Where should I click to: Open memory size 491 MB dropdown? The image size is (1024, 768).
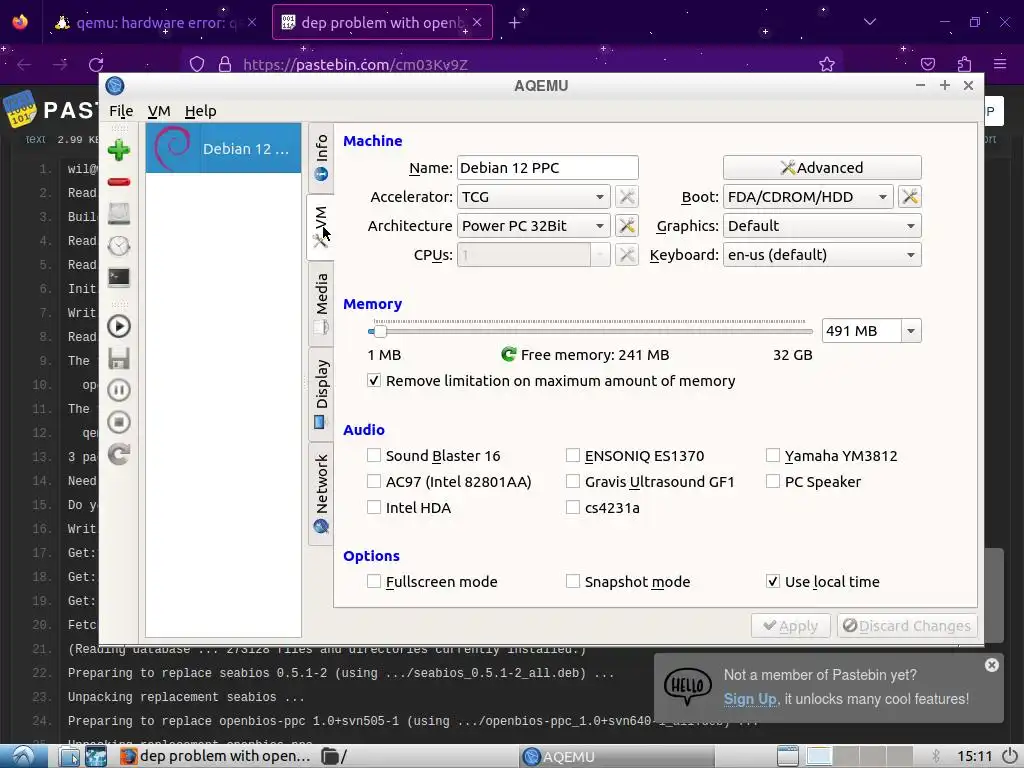(x=911, y=331)
